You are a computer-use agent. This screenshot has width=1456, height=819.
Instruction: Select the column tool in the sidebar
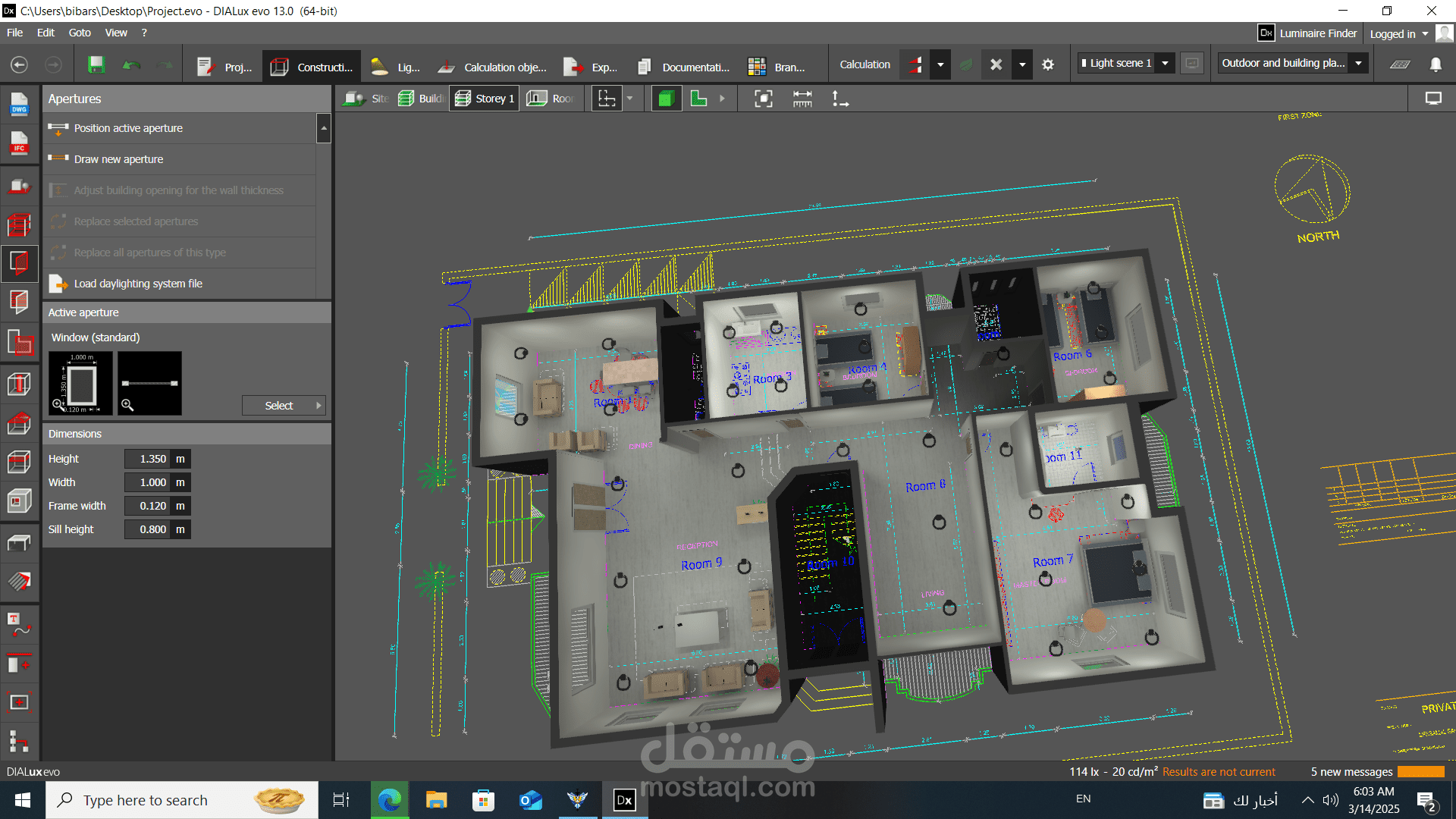[x=19, y=384]
